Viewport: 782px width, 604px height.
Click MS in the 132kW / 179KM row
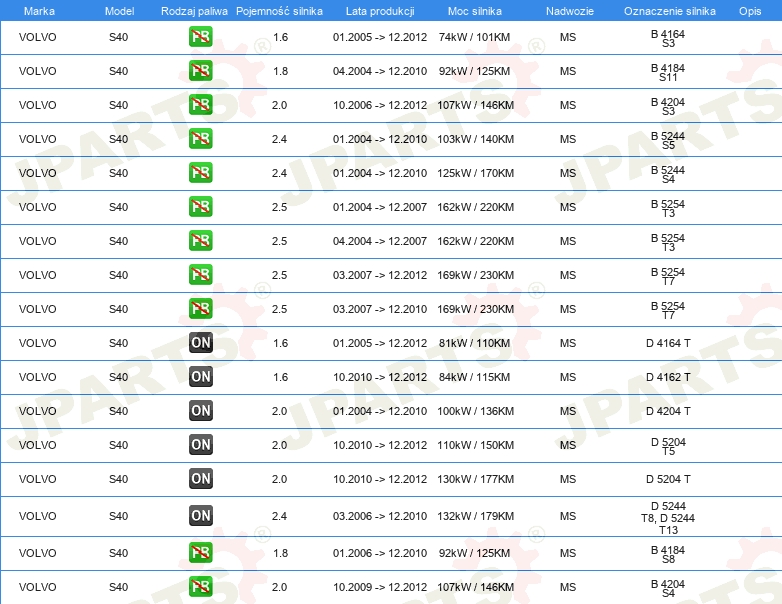coord(568,516)
